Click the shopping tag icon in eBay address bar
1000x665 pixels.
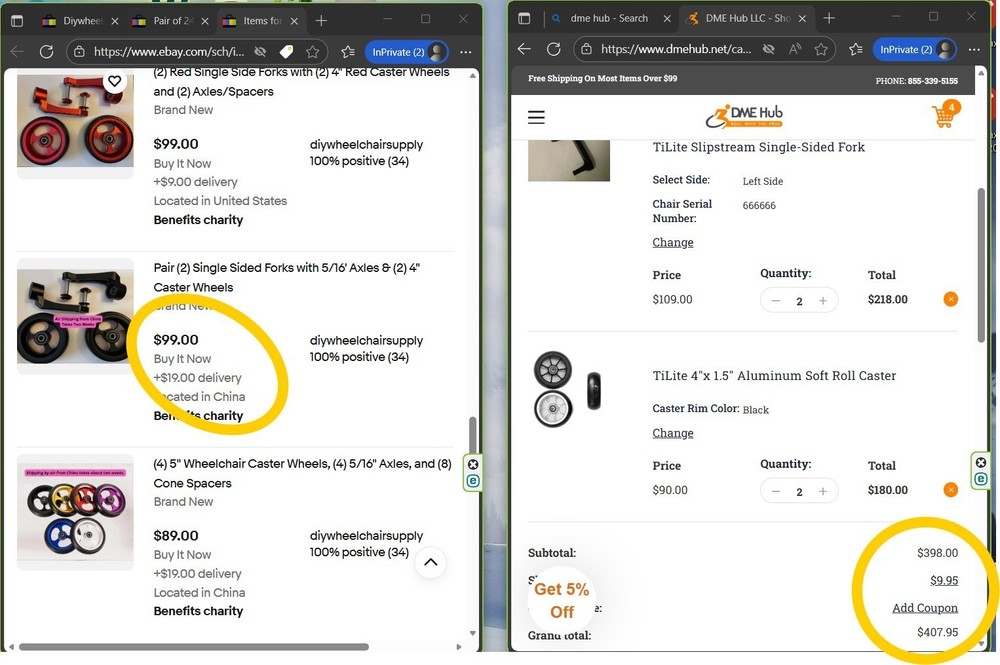[x=287, y=52]
